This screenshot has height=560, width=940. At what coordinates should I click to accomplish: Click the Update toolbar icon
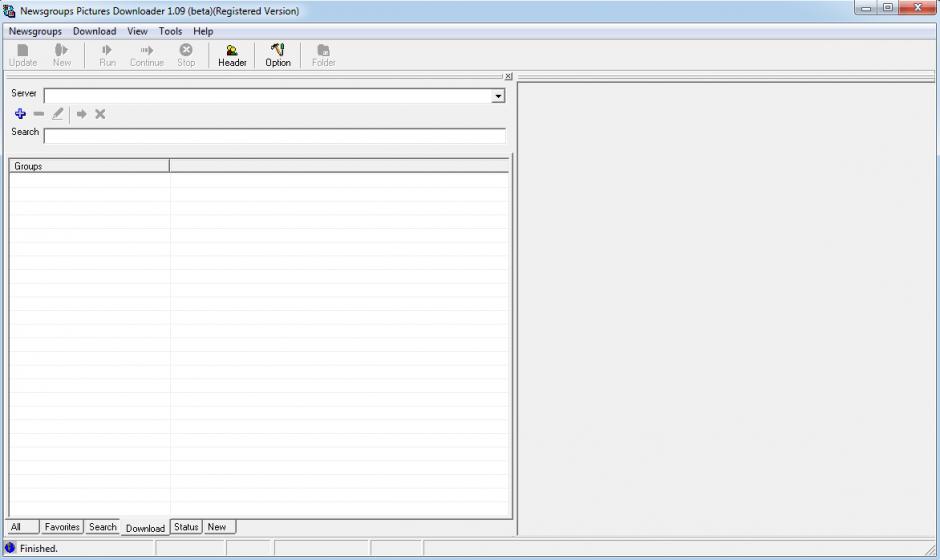(23, 55)
